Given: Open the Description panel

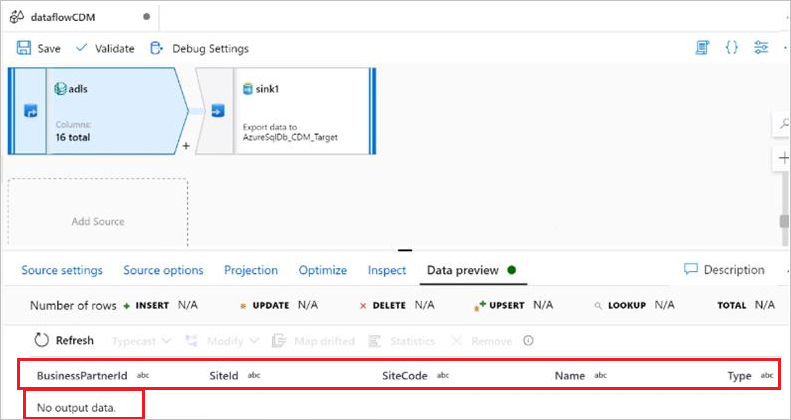Looking at the screenshot, I should [724, 270].
